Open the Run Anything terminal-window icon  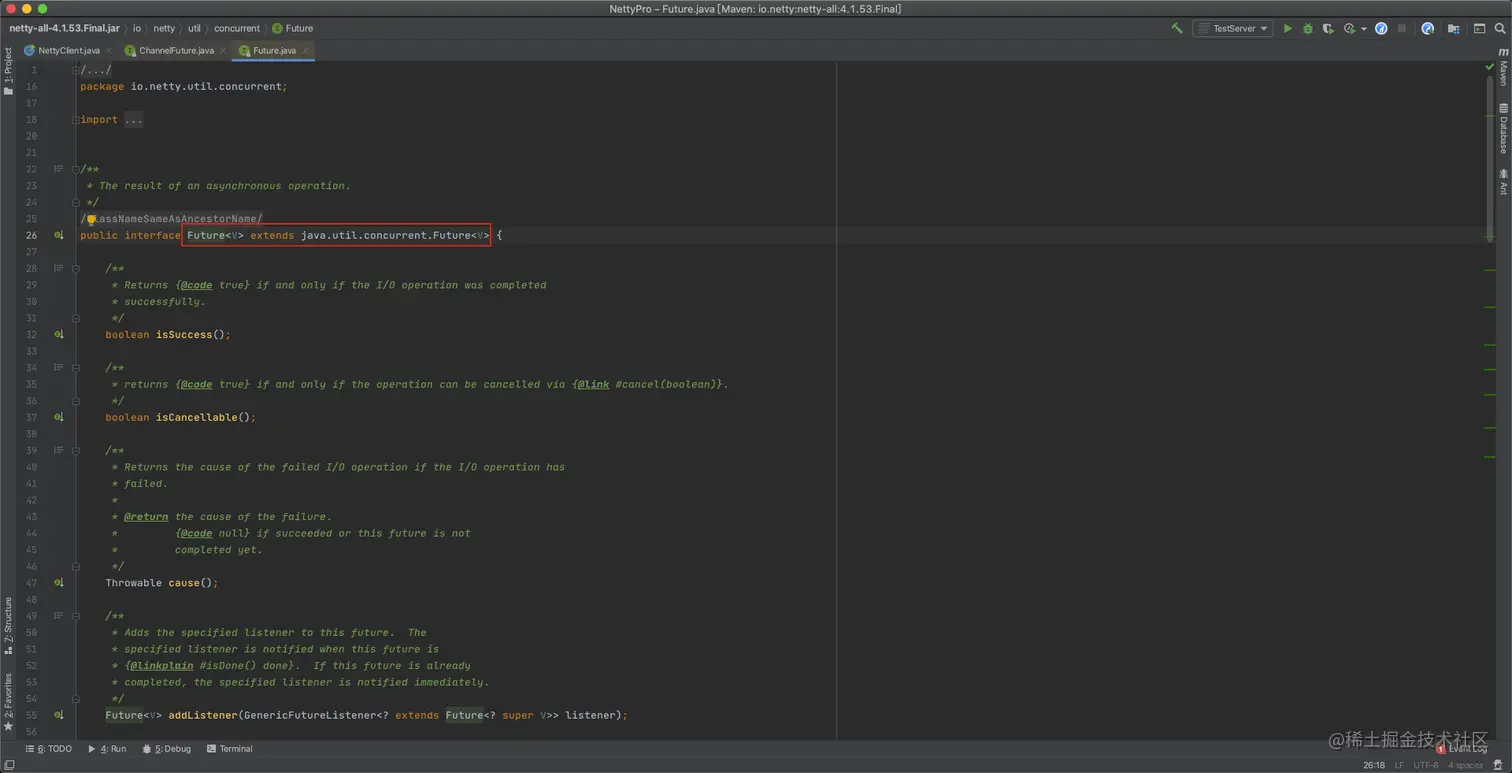click(x=1479, y=28)
